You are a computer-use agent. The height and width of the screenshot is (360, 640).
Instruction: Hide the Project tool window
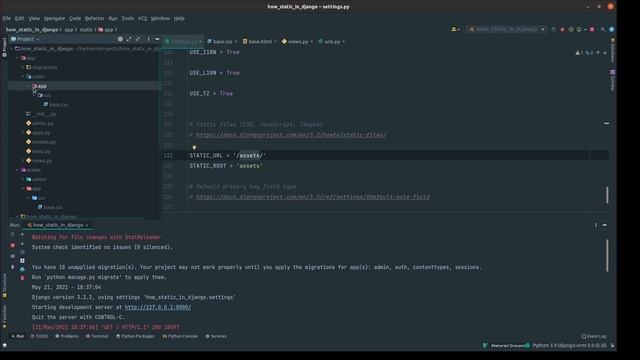pyautogui.click(x=157, y=39)
